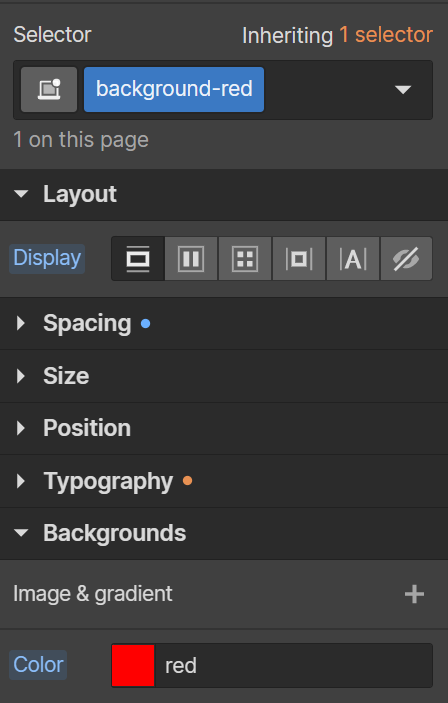Image resolution: width=448 pixels, height=703 pixels.
Task: Click the blue Display property label
Action: (47, 259)
